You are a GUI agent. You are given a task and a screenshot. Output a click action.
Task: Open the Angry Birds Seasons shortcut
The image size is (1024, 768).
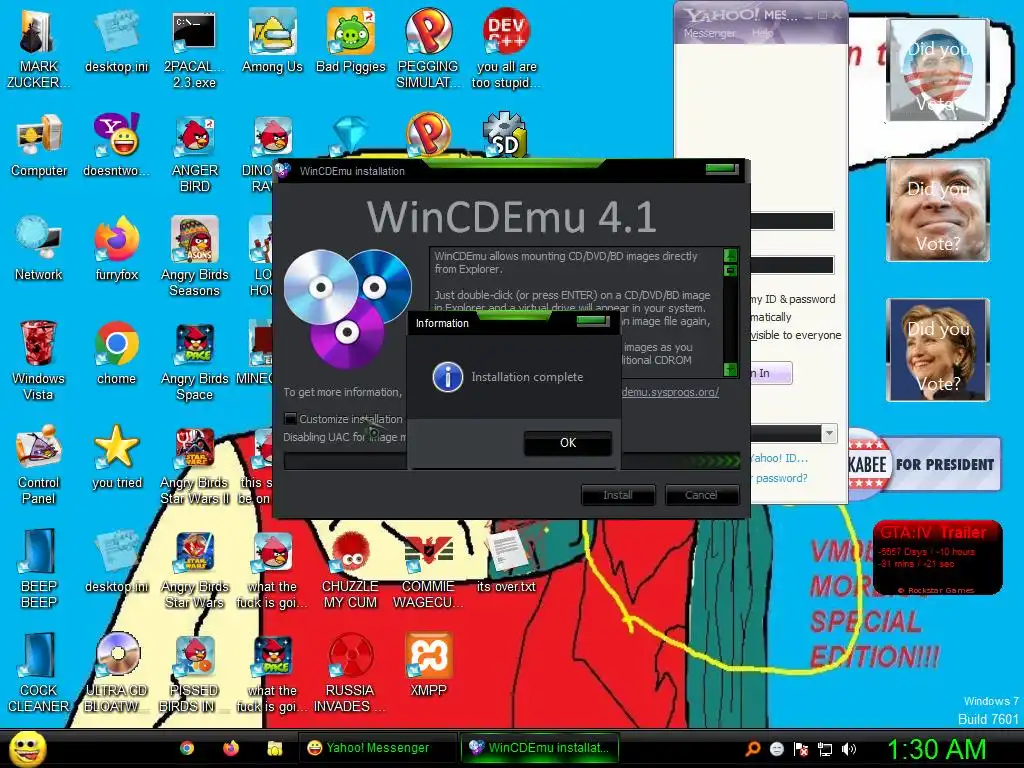(194, 256)
